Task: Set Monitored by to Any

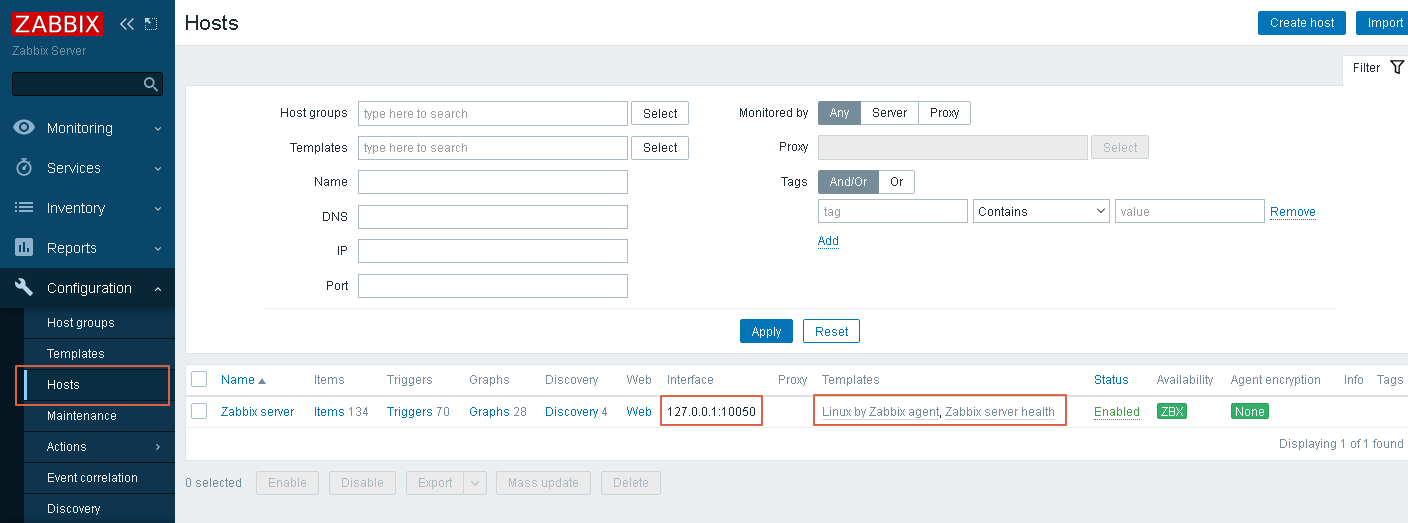Action: click(839, 113)
